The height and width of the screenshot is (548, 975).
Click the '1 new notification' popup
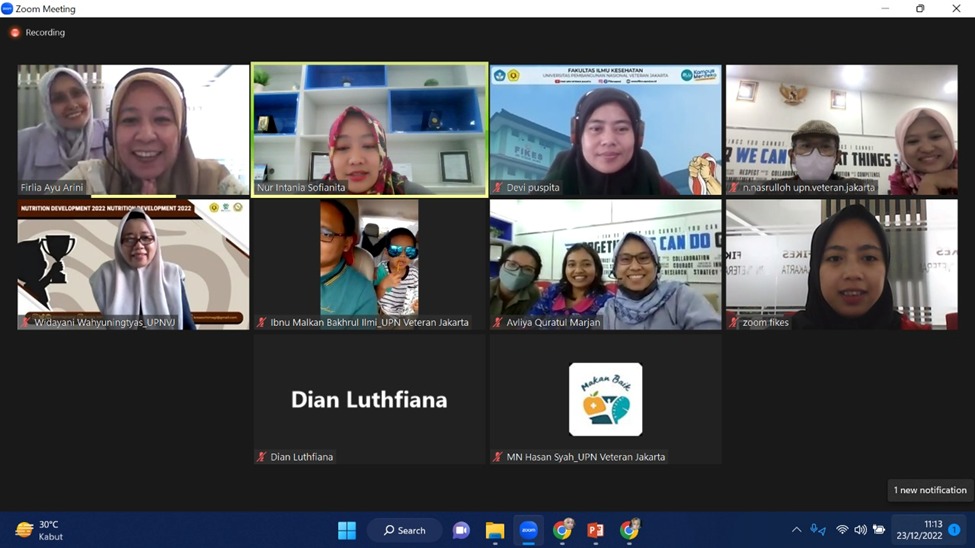[x=930, y=490]
